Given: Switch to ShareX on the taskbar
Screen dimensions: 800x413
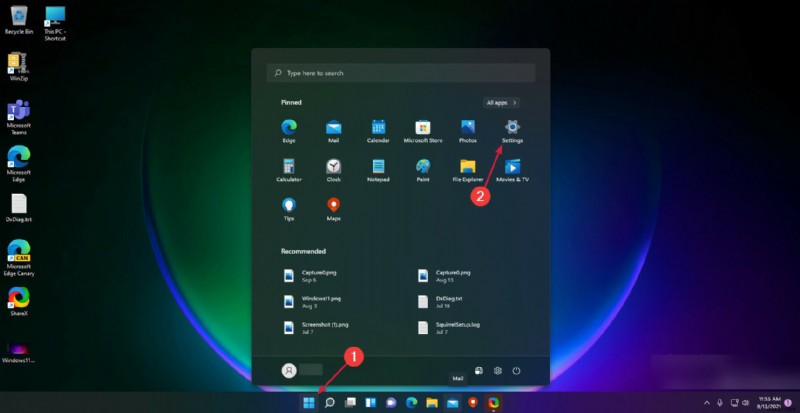Looking at the screenshot, I should (x=493, y=403).
